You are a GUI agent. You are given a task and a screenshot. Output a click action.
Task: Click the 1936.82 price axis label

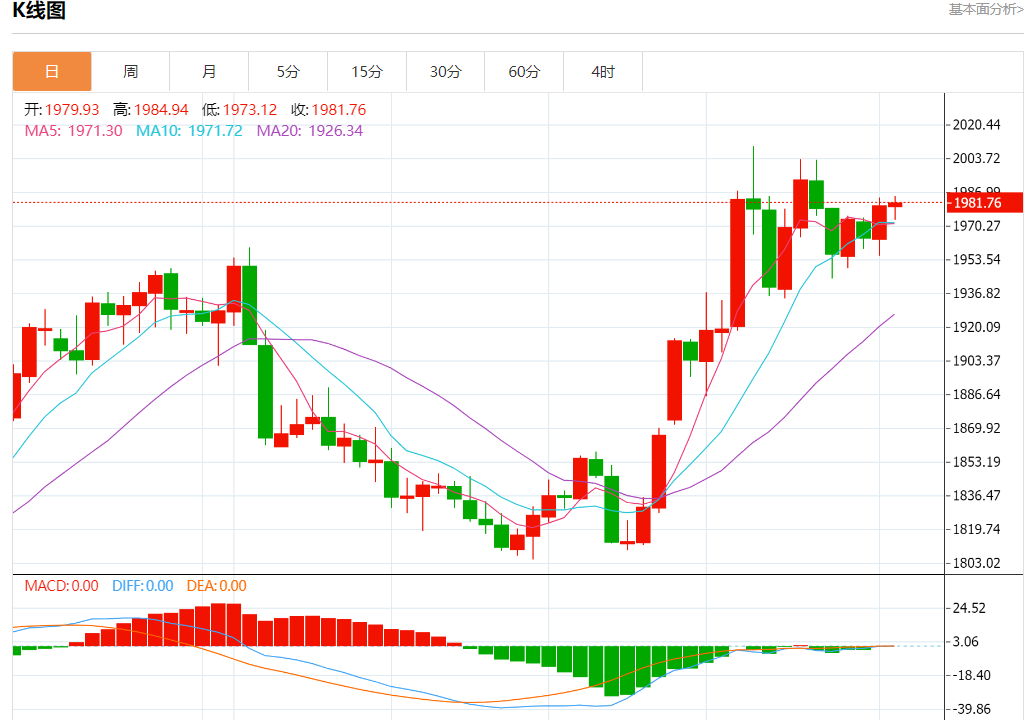coord(977,293)
